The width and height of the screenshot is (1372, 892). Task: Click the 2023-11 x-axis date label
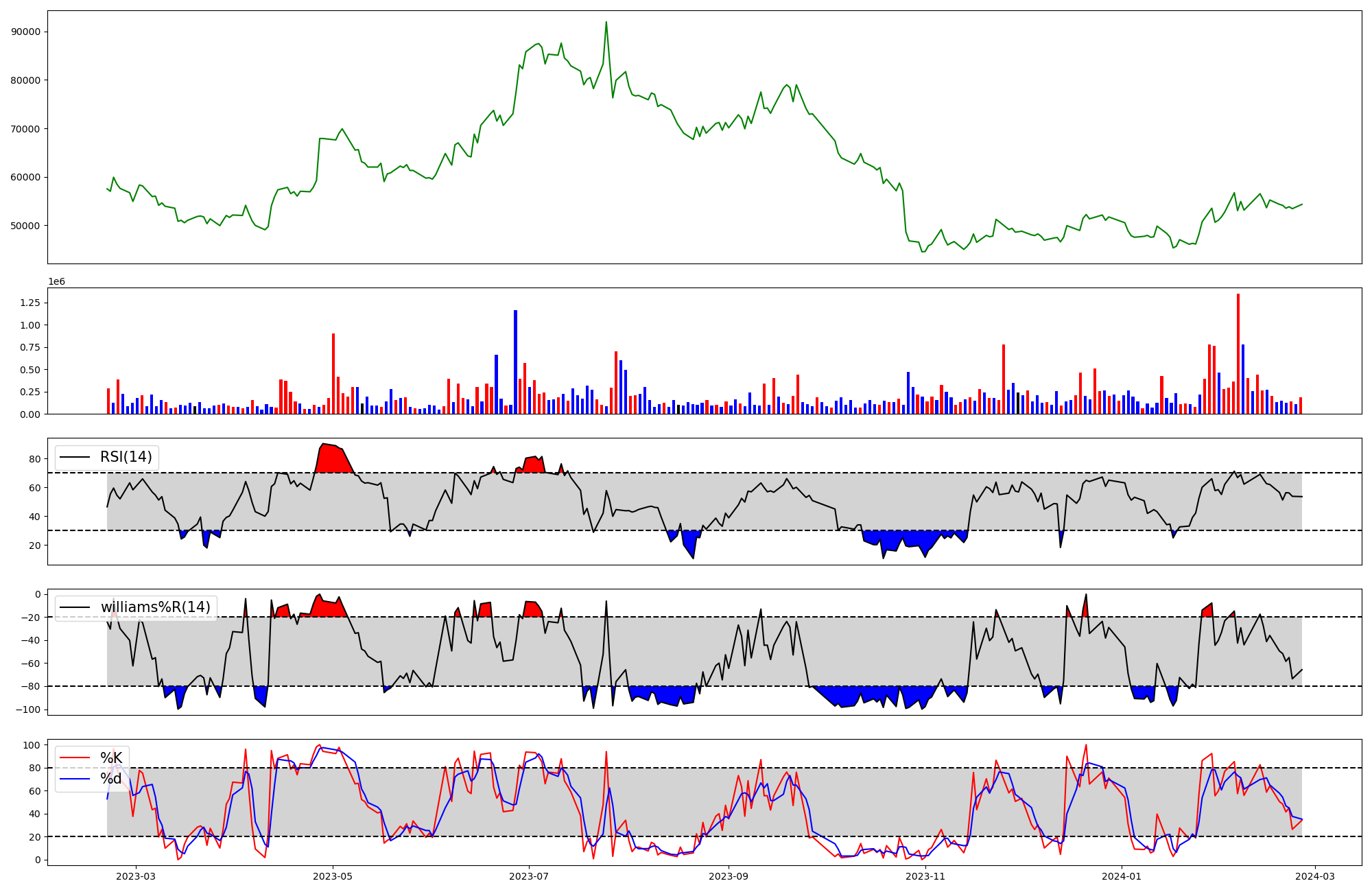click(x=925, y=876)
